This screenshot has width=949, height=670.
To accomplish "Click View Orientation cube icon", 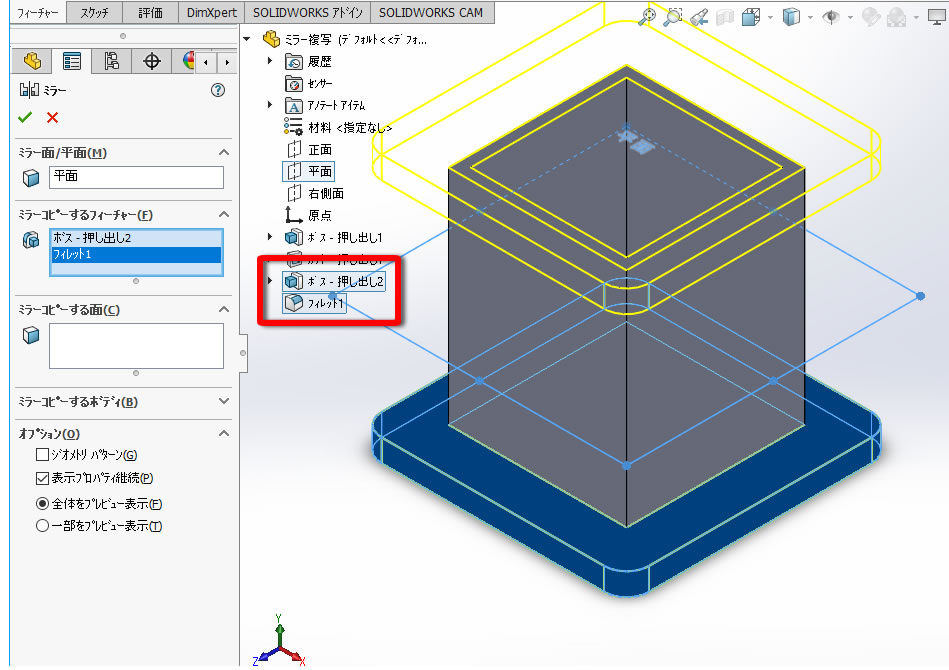I will 751,17.
